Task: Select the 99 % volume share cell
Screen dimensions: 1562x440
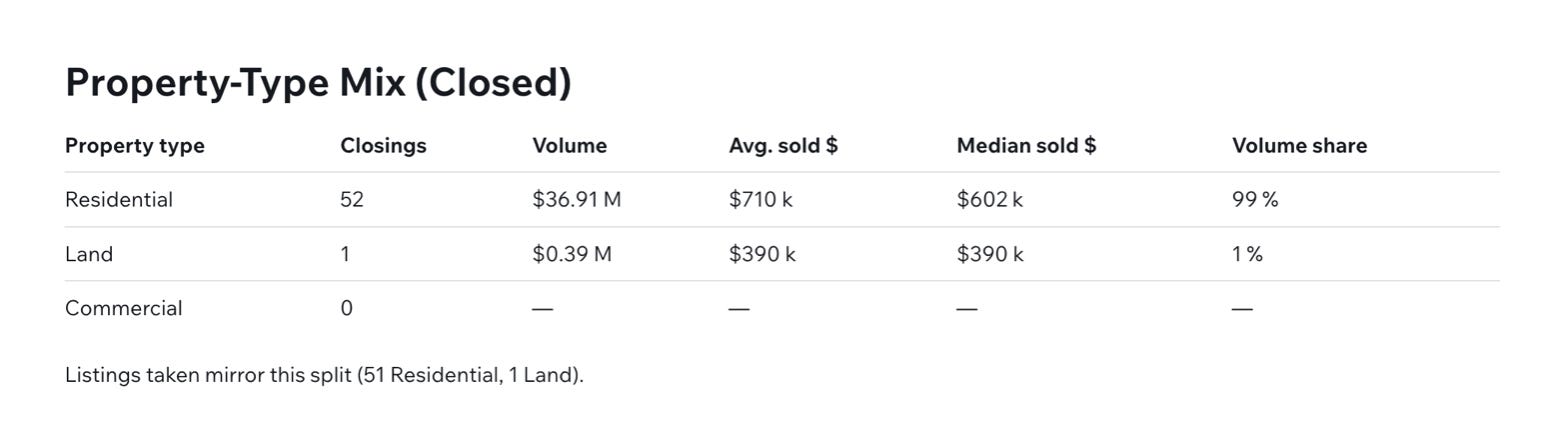Action: (1255, 200)
